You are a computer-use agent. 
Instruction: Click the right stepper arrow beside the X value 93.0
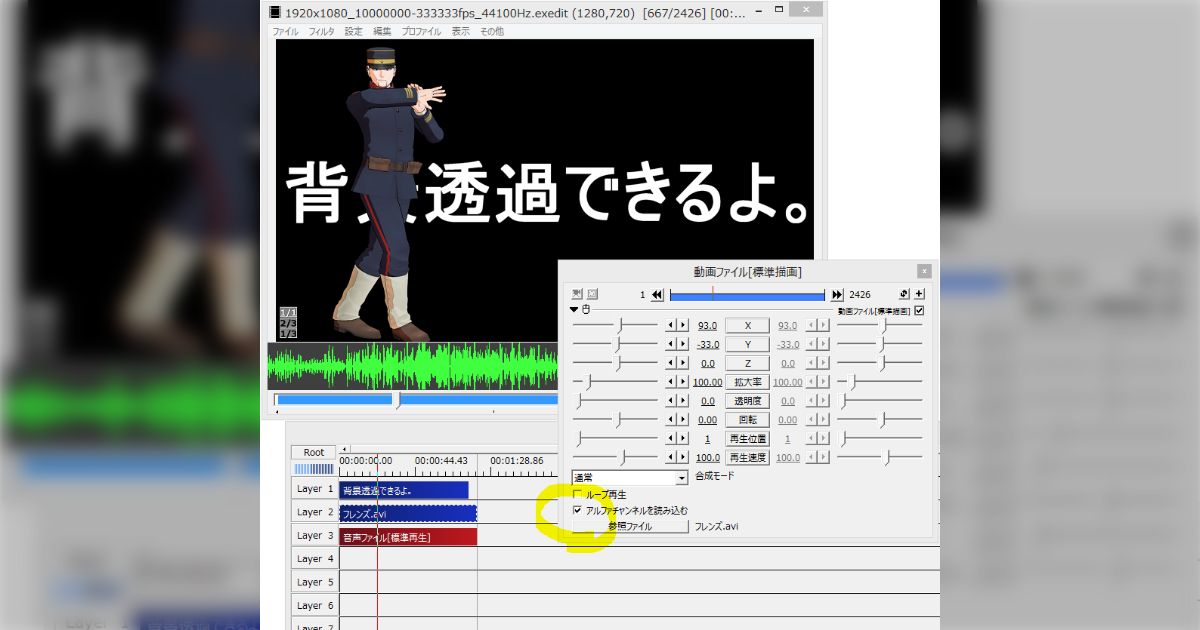pyautogui.click(x=683, y=325)
